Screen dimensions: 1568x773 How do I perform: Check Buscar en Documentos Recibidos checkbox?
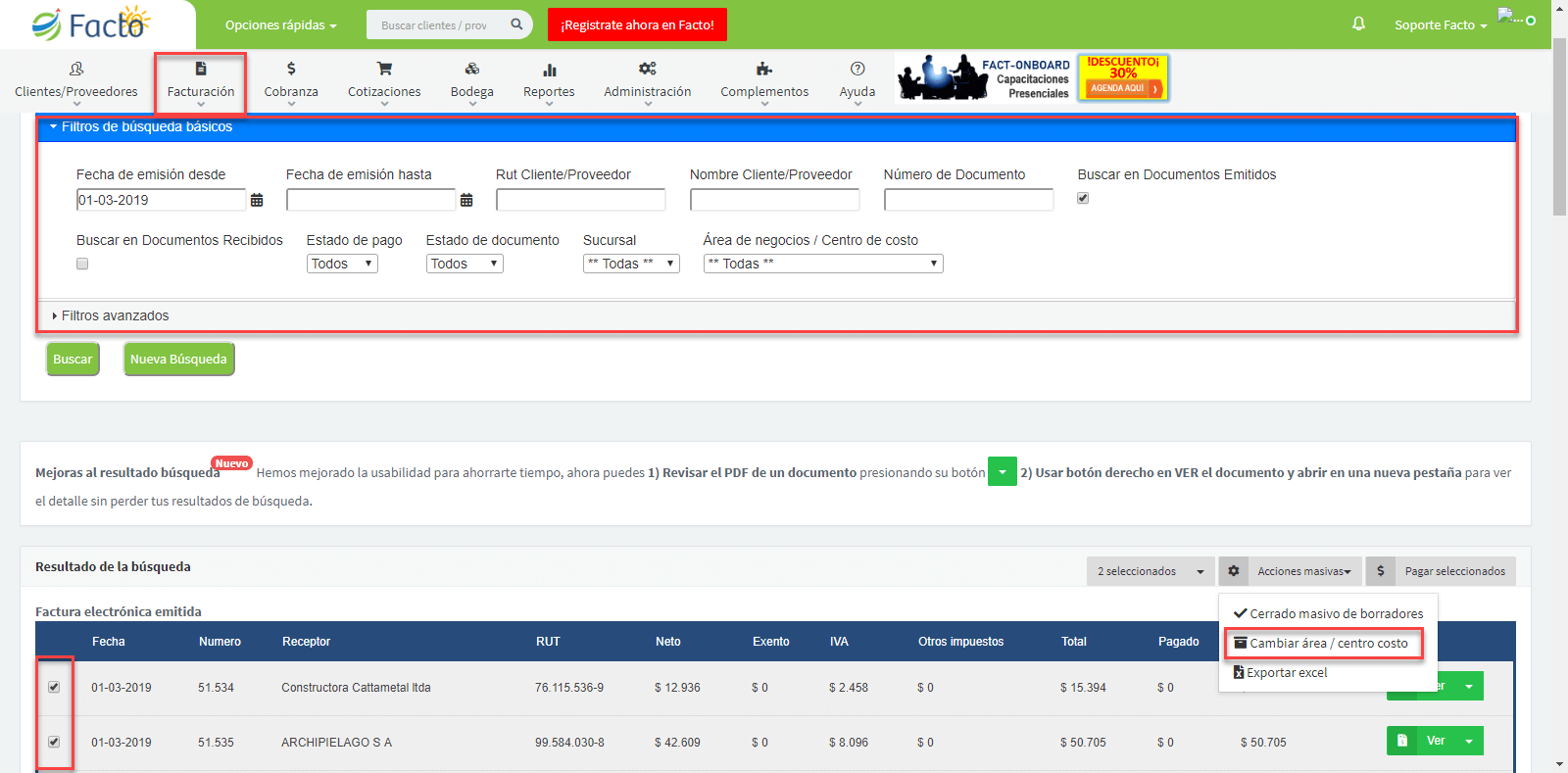click(82, 264)
